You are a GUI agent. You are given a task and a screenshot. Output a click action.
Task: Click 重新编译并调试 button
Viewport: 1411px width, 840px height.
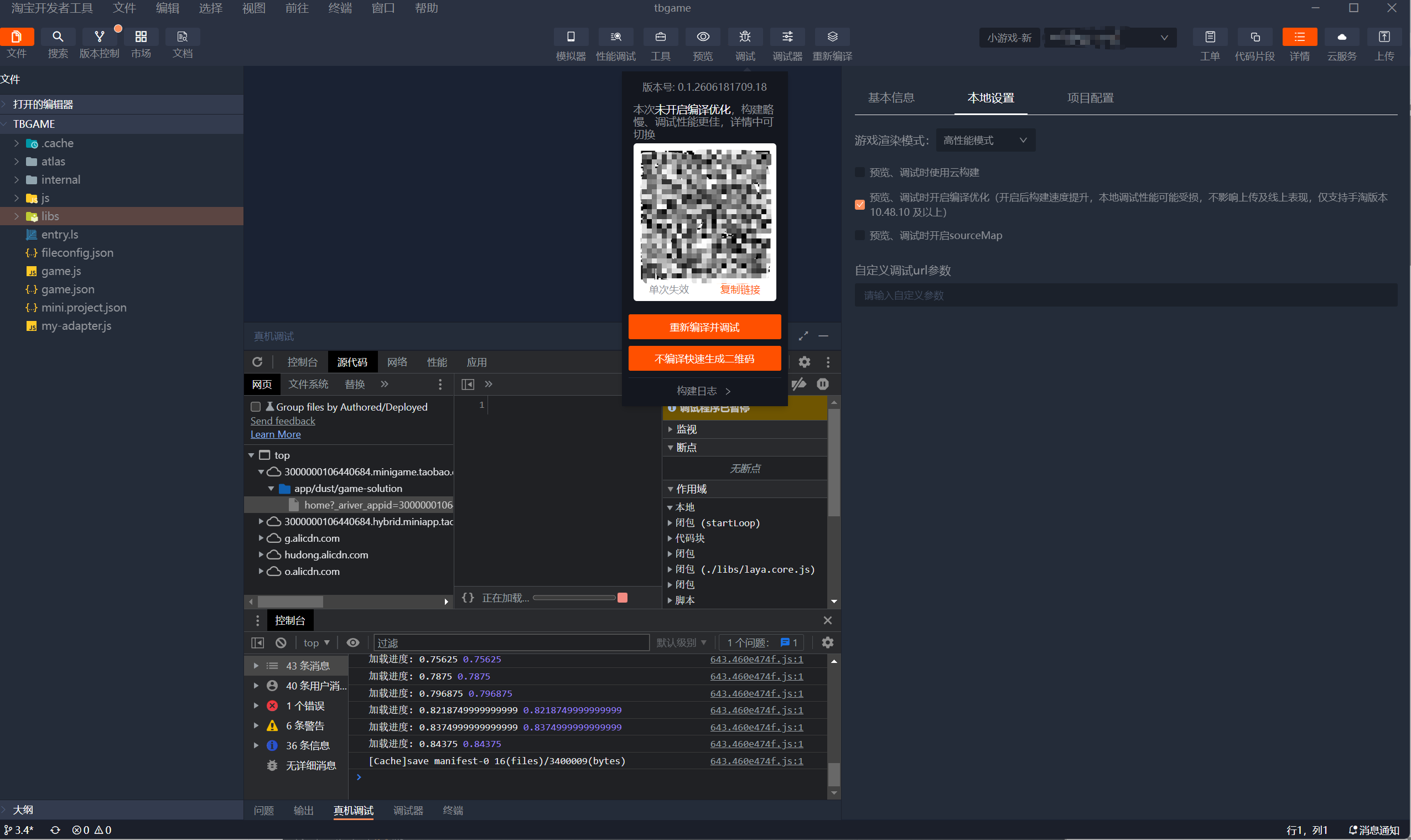(x=704, y=327)
